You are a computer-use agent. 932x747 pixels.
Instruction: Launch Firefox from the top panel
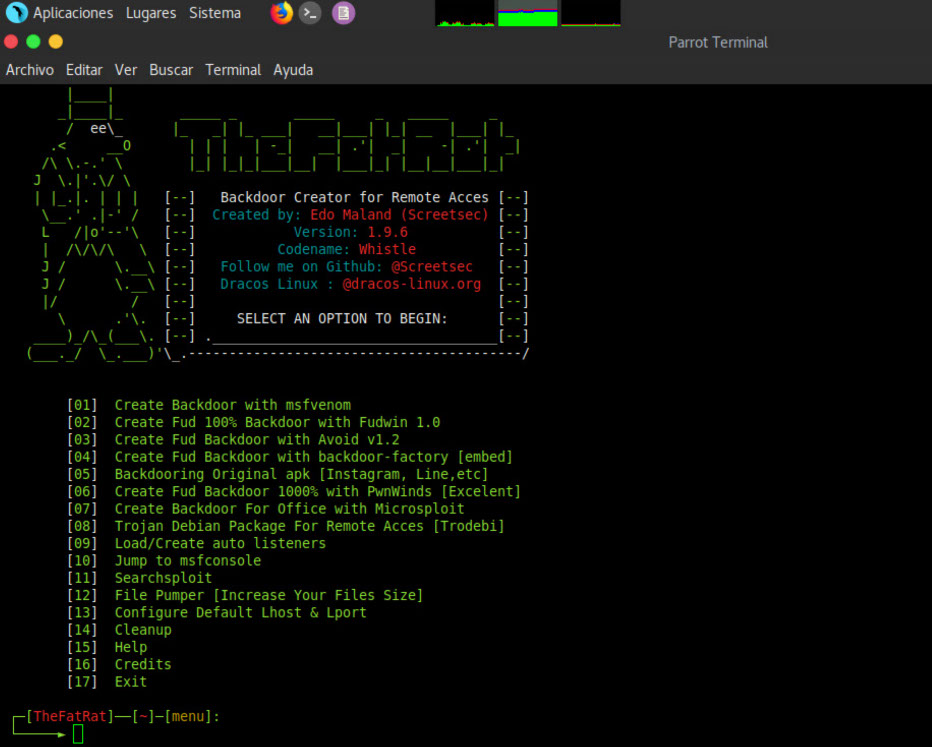click(281, 12)
